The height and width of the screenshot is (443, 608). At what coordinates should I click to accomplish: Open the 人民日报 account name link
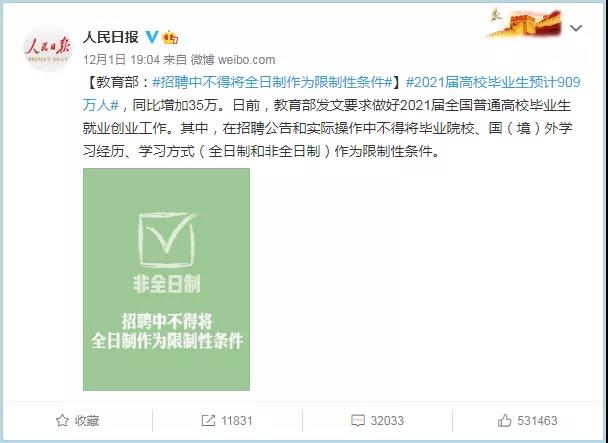point(111,37)
